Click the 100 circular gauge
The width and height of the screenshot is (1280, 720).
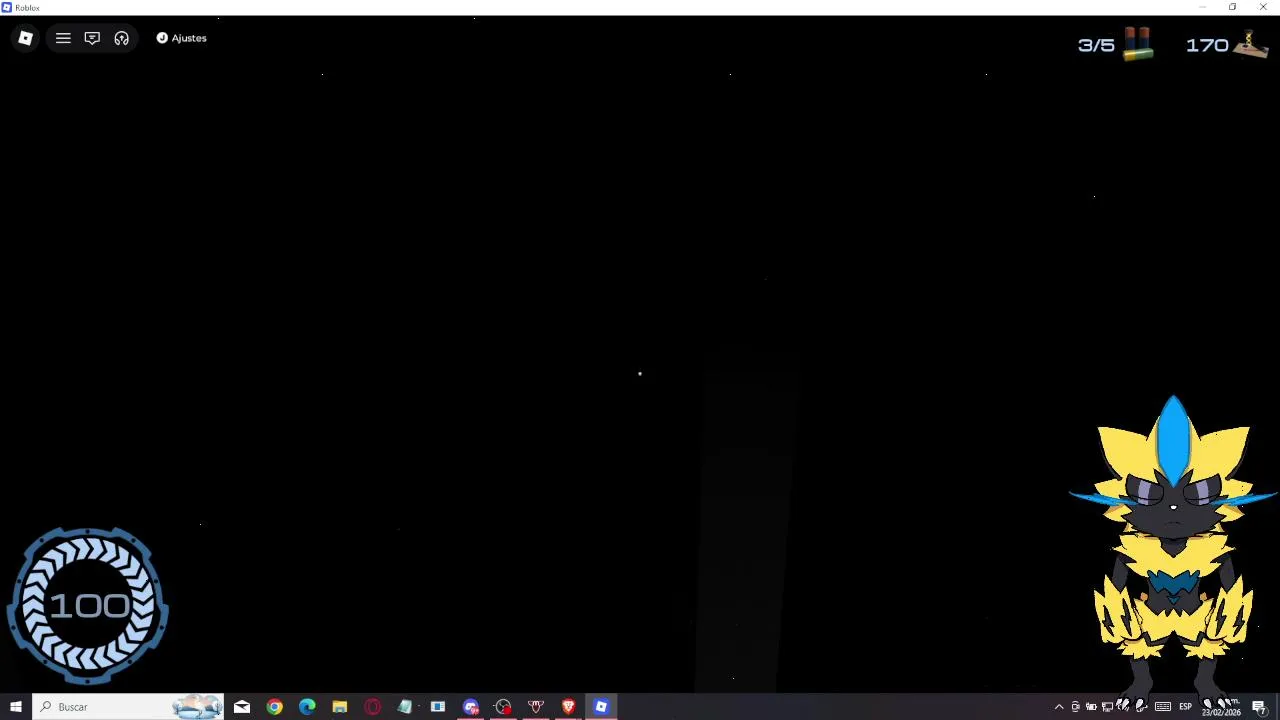click(88, 606)
